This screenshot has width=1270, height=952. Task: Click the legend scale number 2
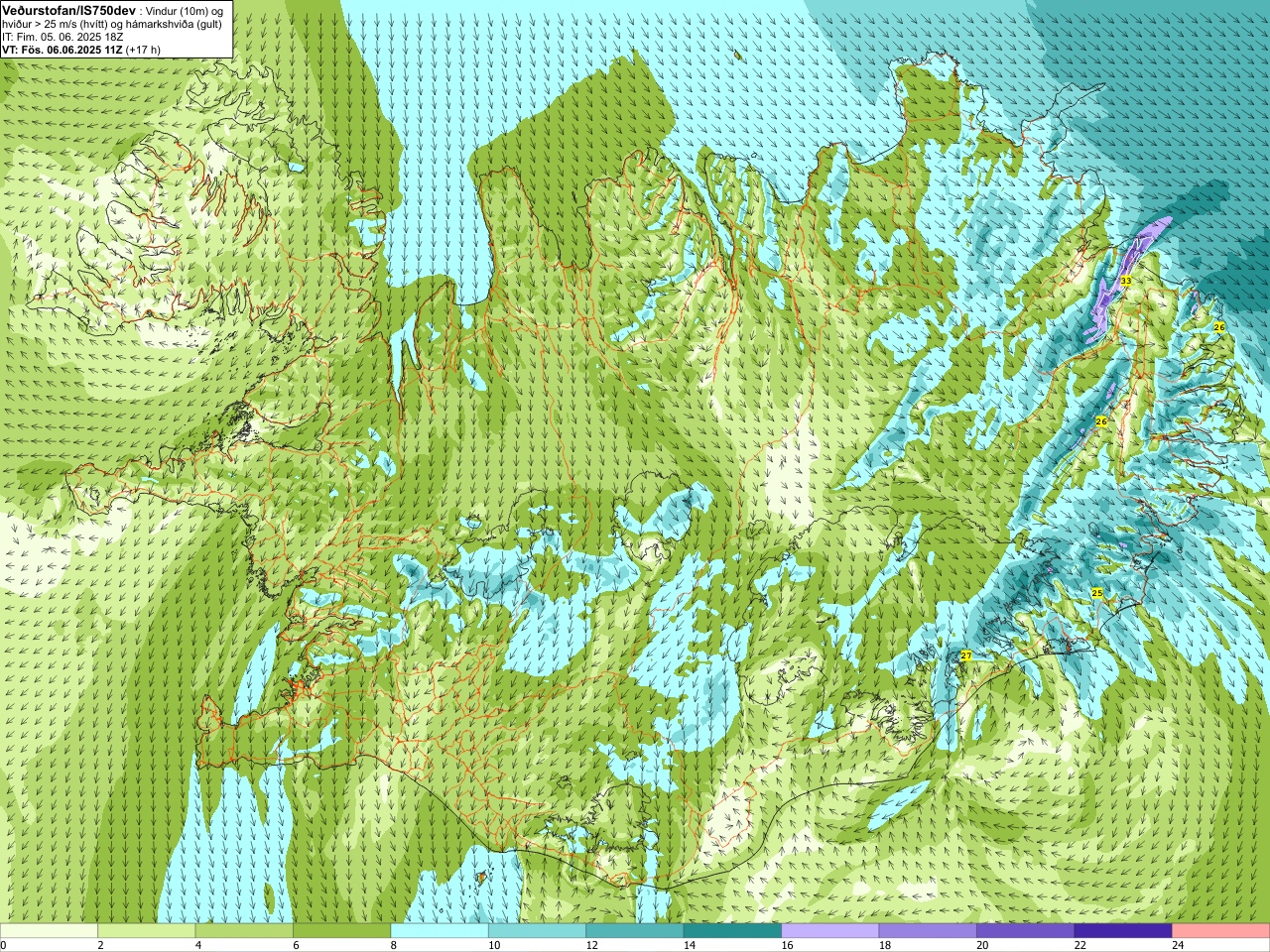(x=100, y=945)
